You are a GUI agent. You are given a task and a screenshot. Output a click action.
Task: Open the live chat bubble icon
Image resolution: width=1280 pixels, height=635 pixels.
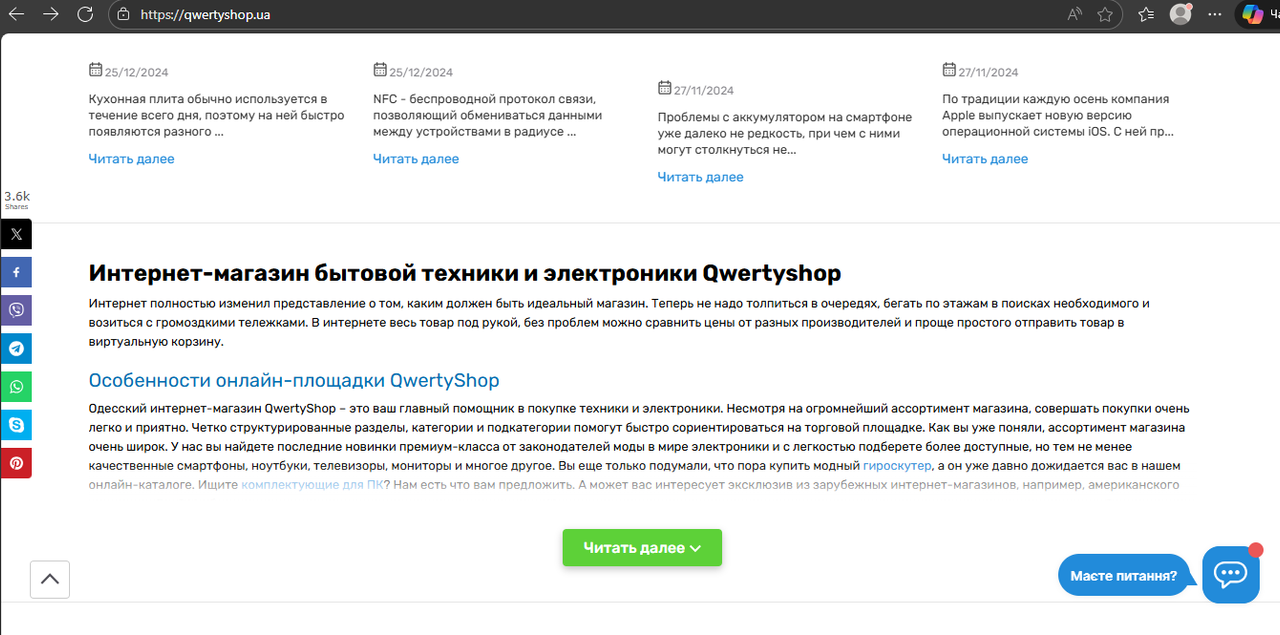pos(1230,574)
